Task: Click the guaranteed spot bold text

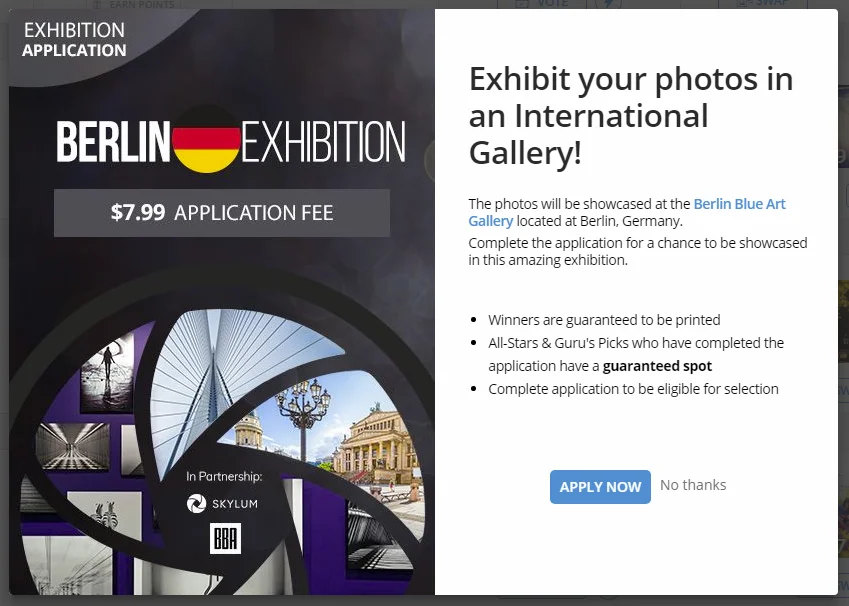Action: pyautogui.click(x=657, y=366)
